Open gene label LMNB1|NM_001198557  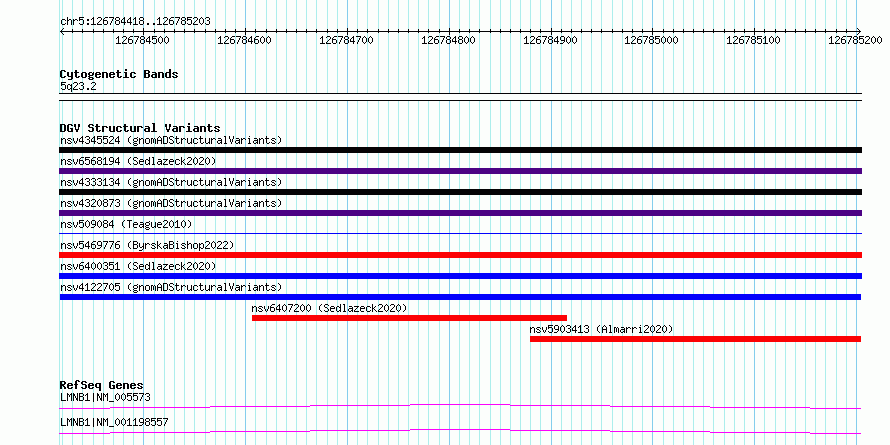pyautogui.click(x=114, y=422)
